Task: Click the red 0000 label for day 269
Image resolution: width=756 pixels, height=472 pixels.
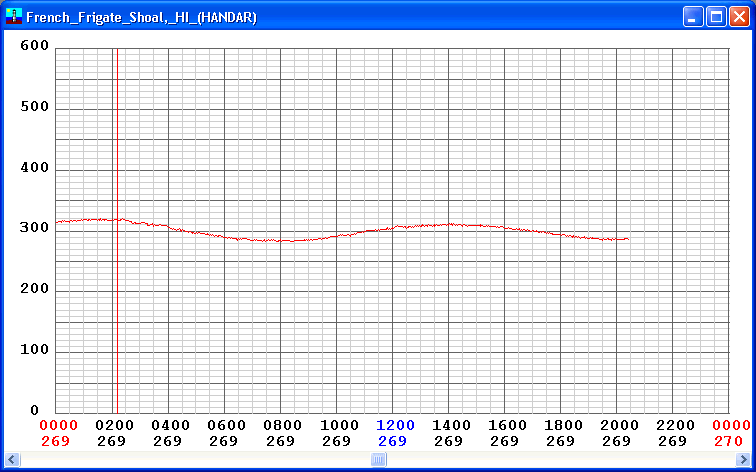Action: pyautogui.click(x=58, y=425)
